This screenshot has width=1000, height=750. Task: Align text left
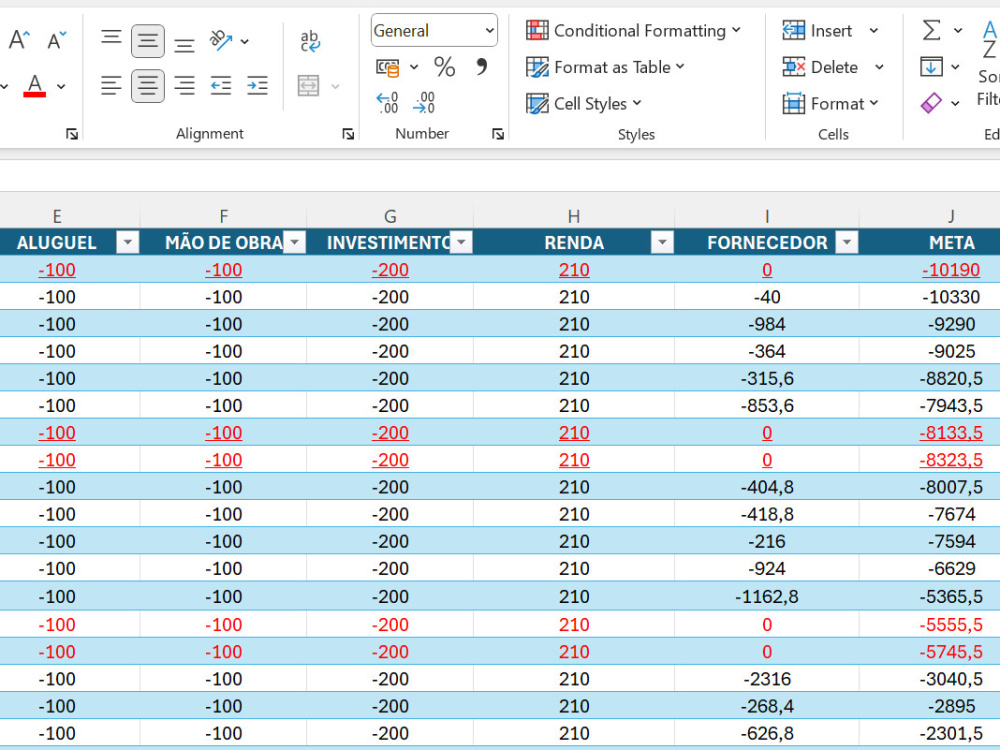[111, 85]
